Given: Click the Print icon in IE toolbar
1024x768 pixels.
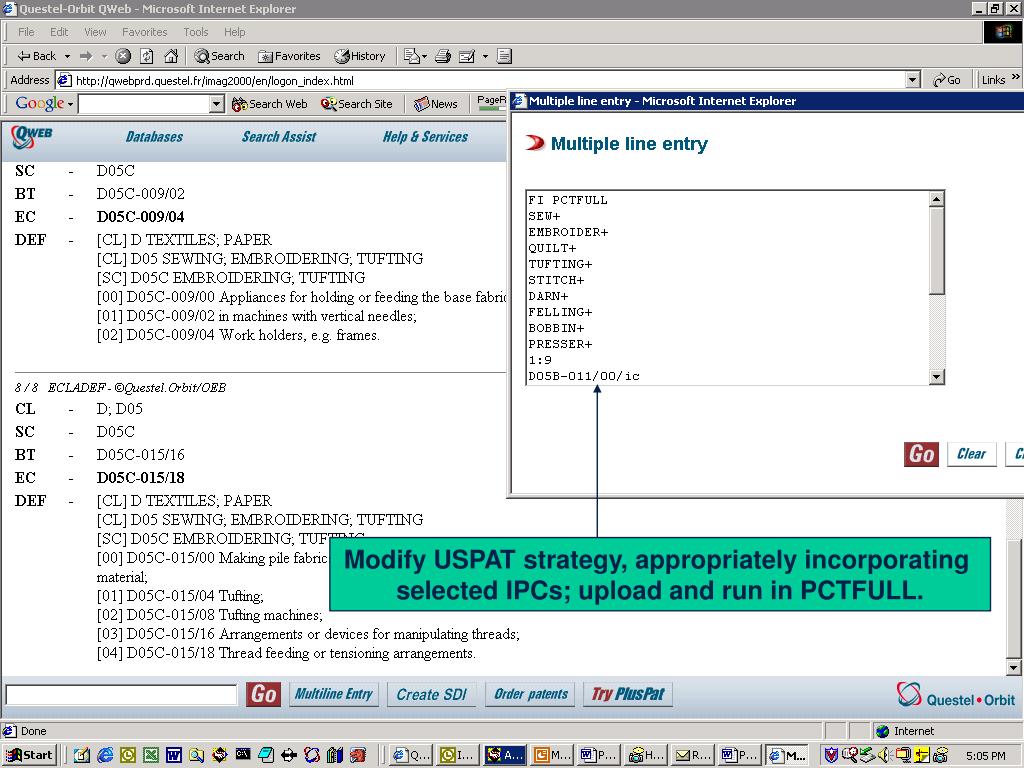Looking at the screenshot, I should 443,56.
